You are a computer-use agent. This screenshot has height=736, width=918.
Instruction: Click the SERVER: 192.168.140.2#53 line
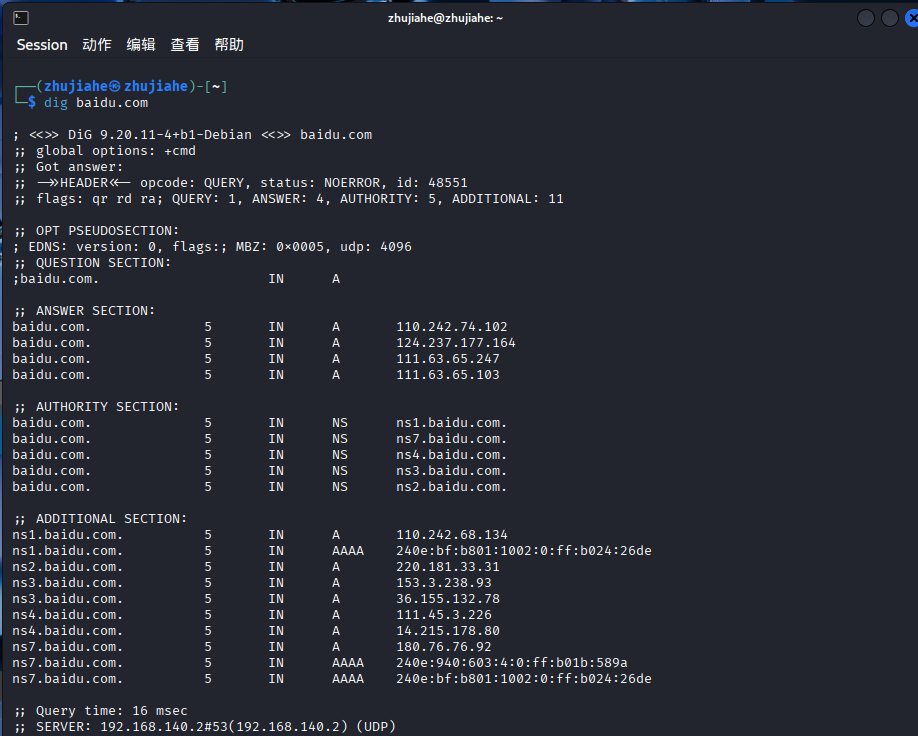tap(204, 727)
